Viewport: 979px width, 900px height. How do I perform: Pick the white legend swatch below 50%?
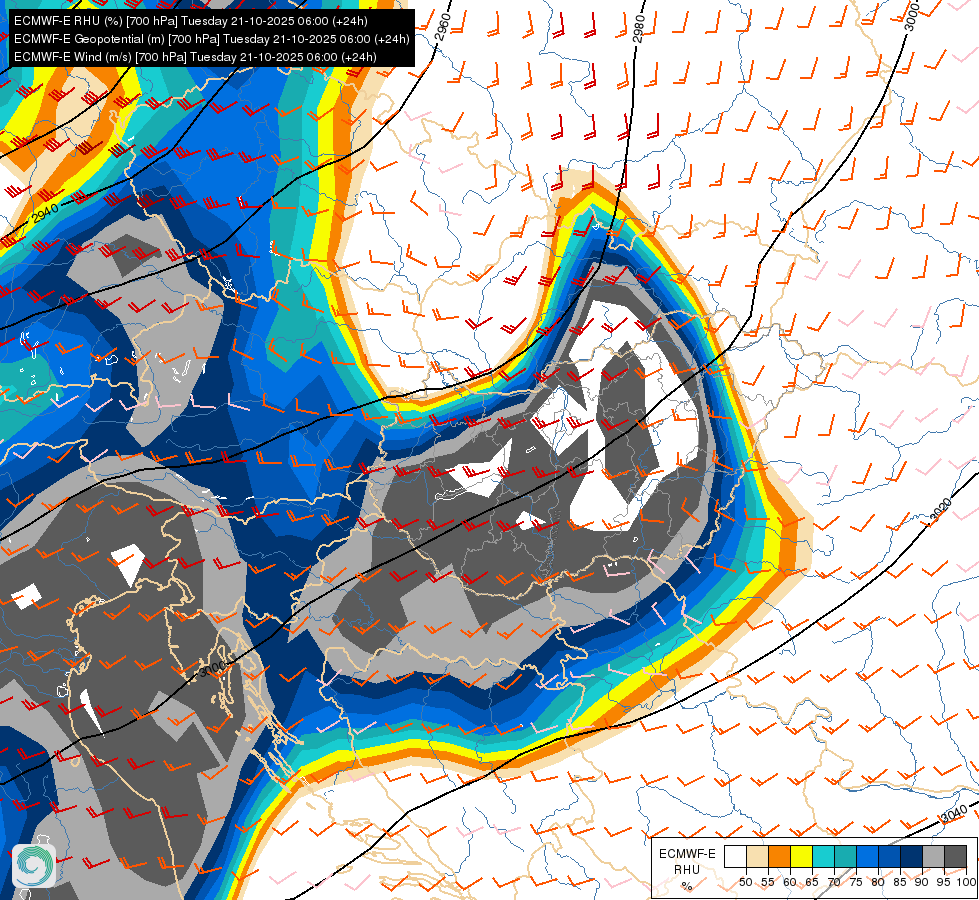735,857
